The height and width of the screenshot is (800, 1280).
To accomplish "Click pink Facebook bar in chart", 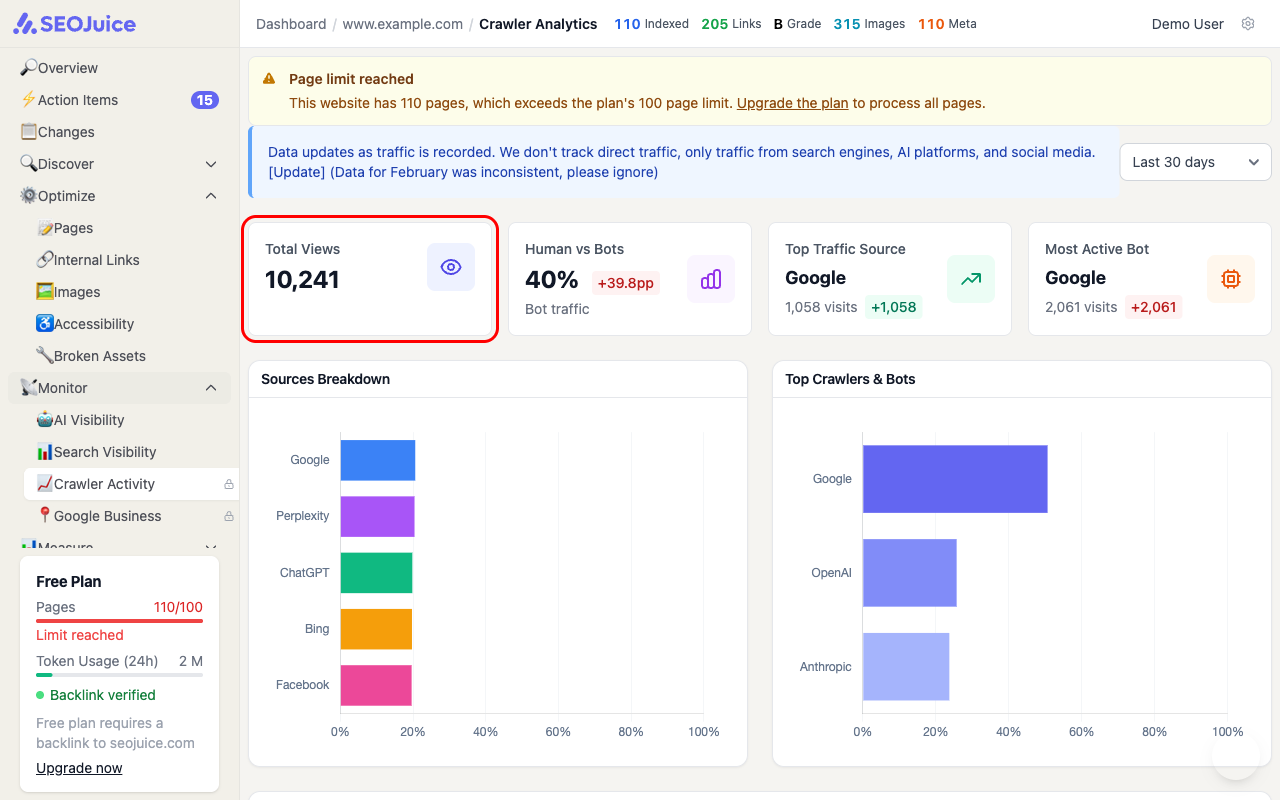I will [x=377, y=685].
